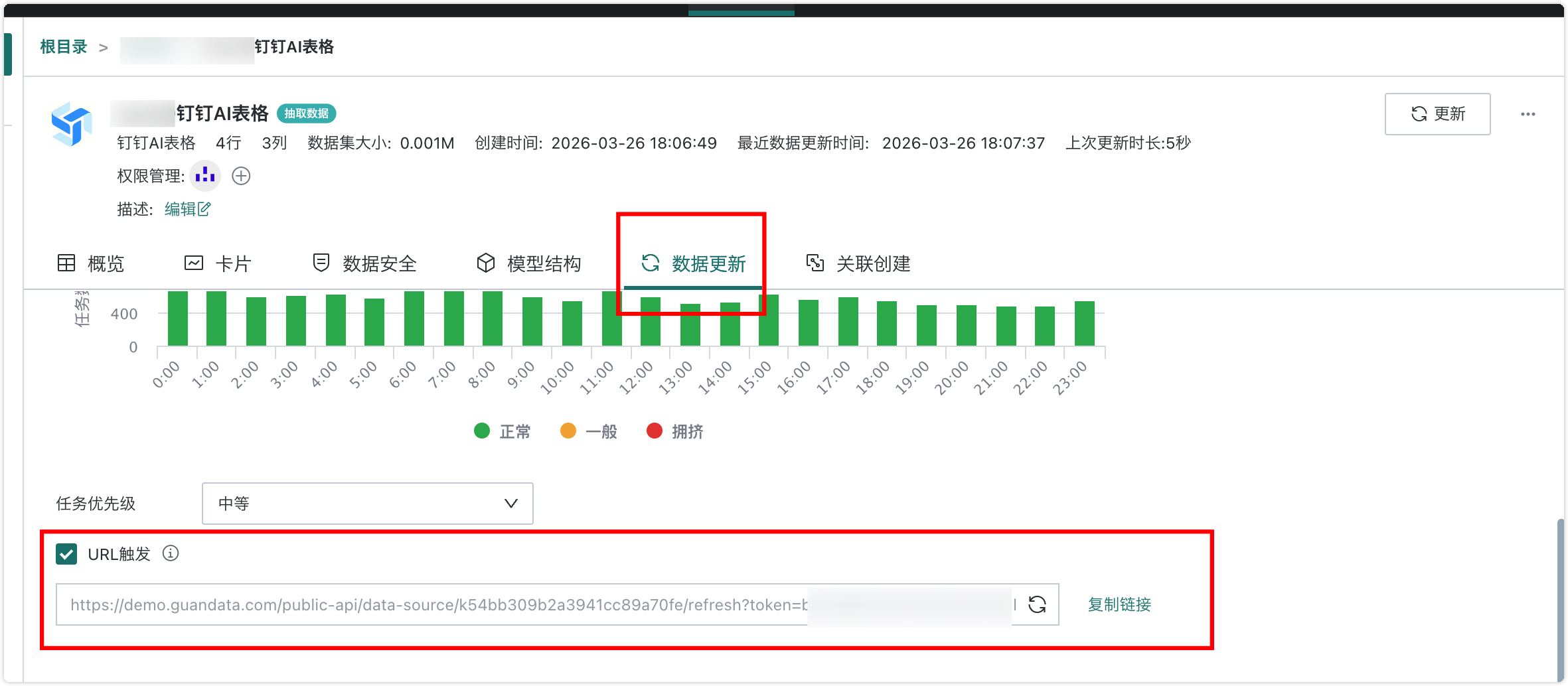
Task: Click the 数据安全 shield icon
Action: coord(321,263)
